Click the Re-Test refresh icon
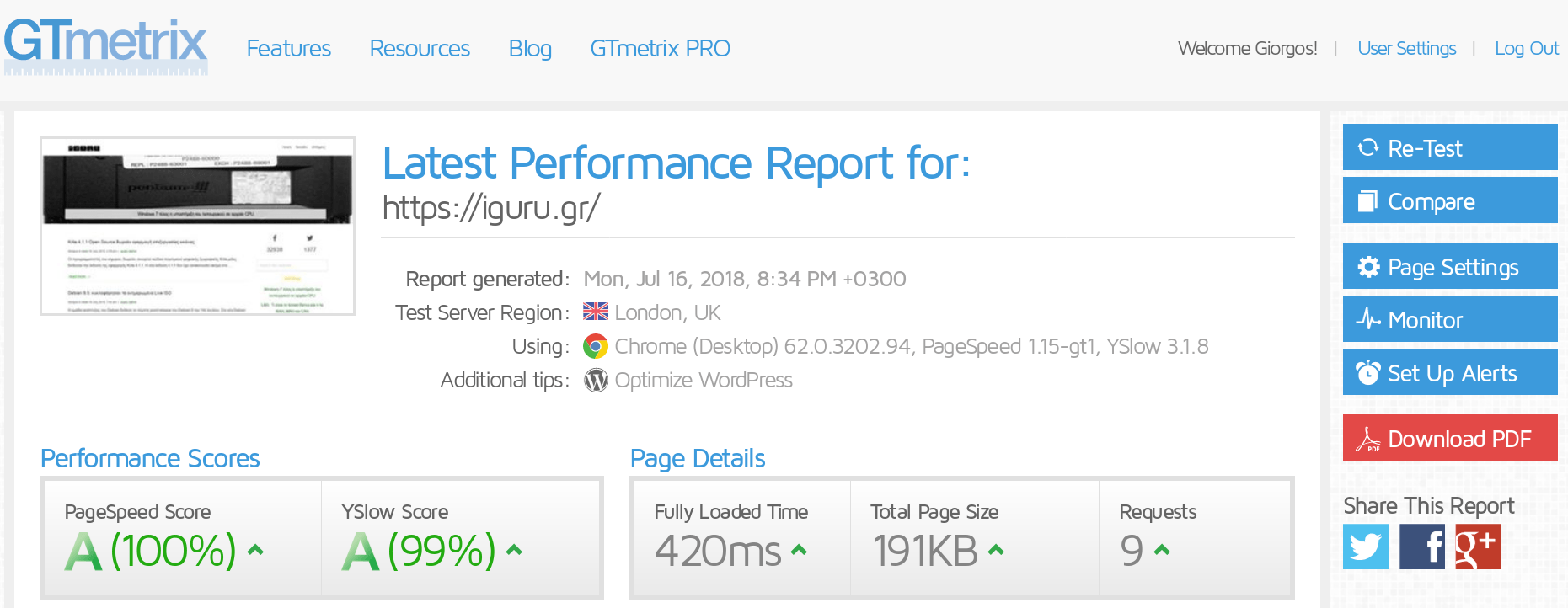Viewport: 1568px width, 608px height. click(1368, 148)
